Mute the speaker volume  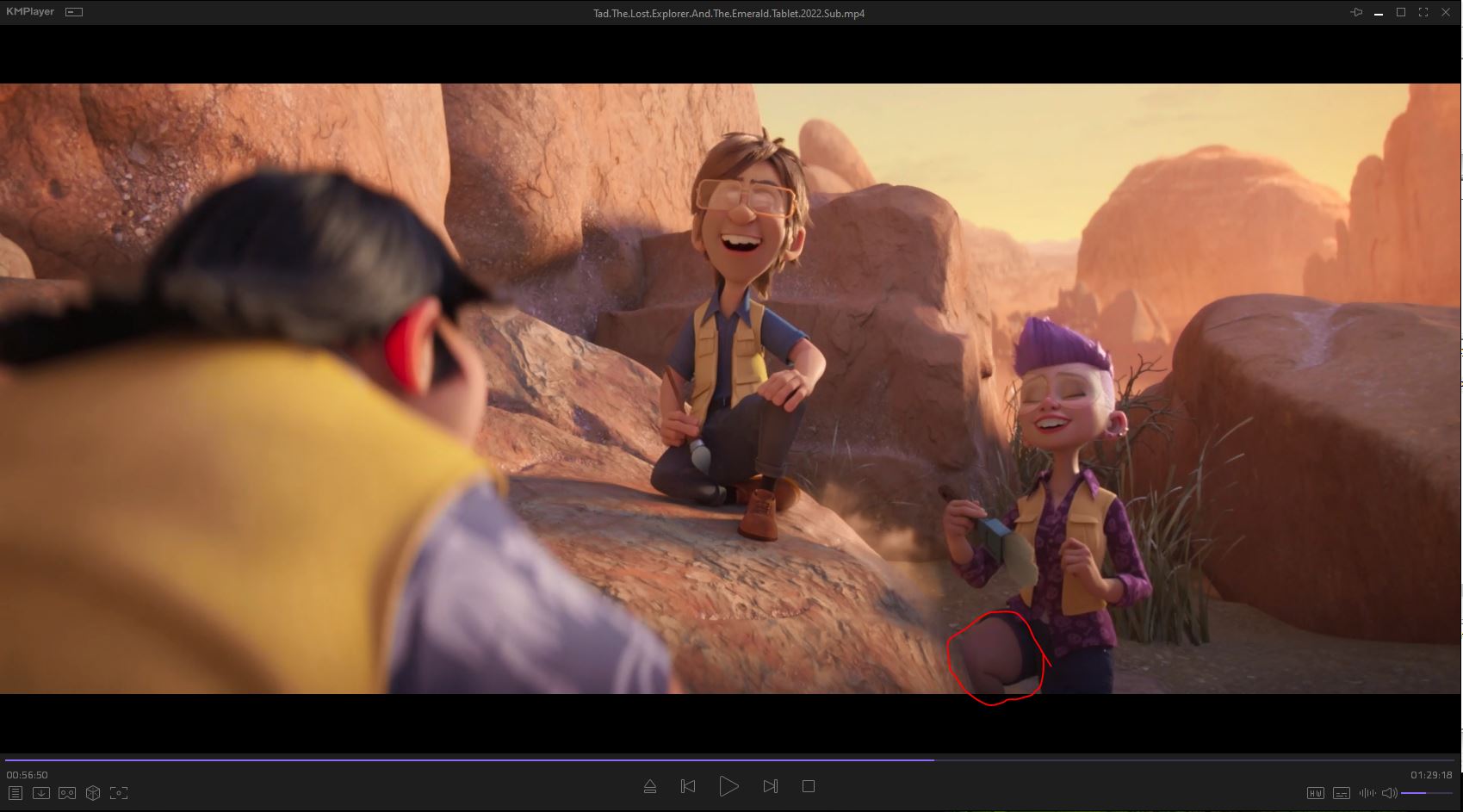click(x=1388, y=793)
